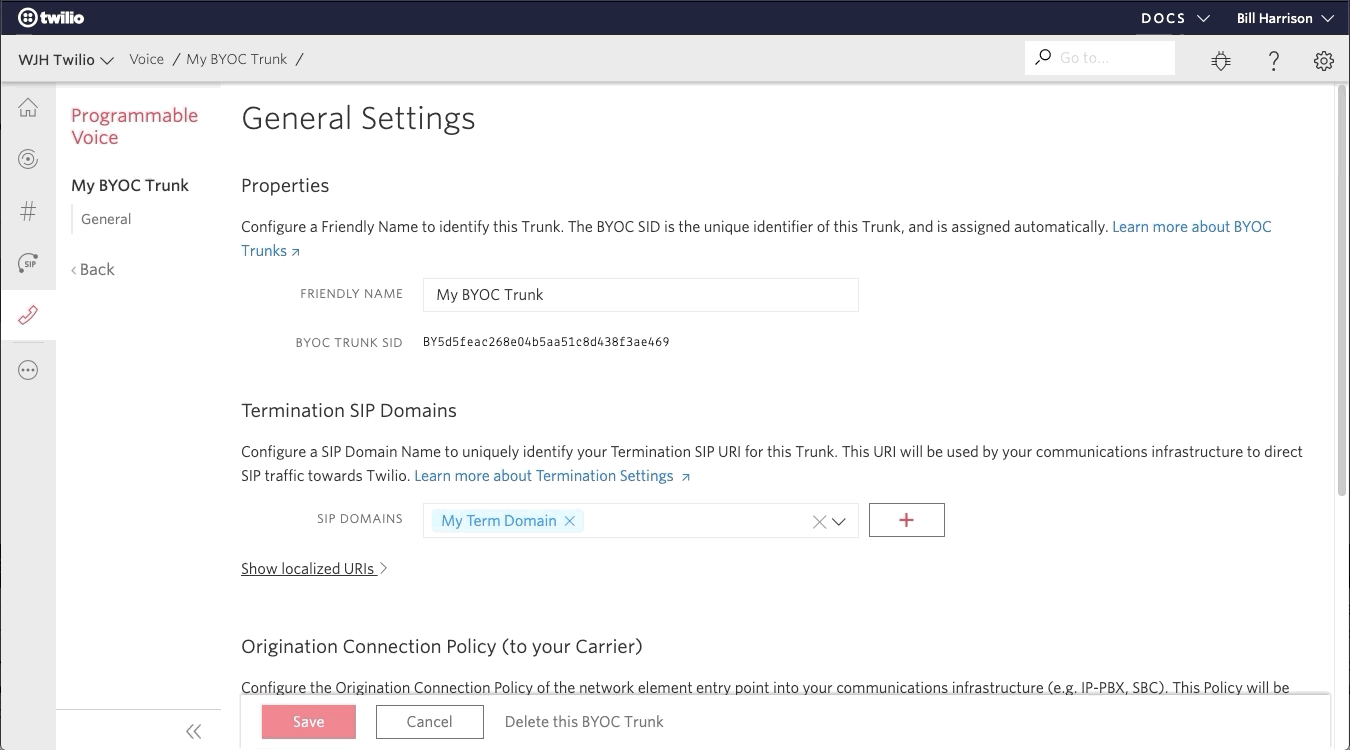Open Learn more about Termination Settings link
Screen dimensions: 1350x750
tap(552, 476)
